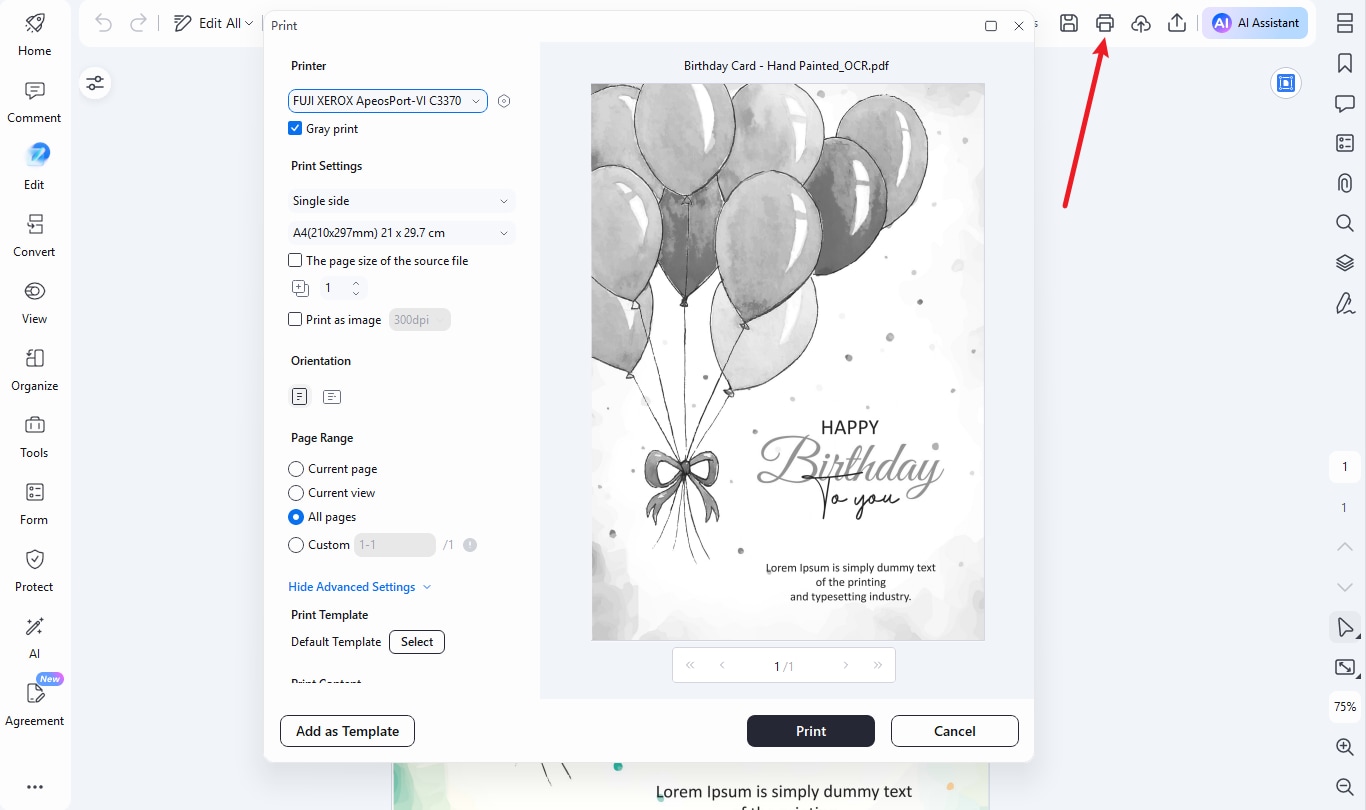The height and width of the screenshot is (810, 1366).
Task: Select the Current view radio button
Action: click(296, 493)
